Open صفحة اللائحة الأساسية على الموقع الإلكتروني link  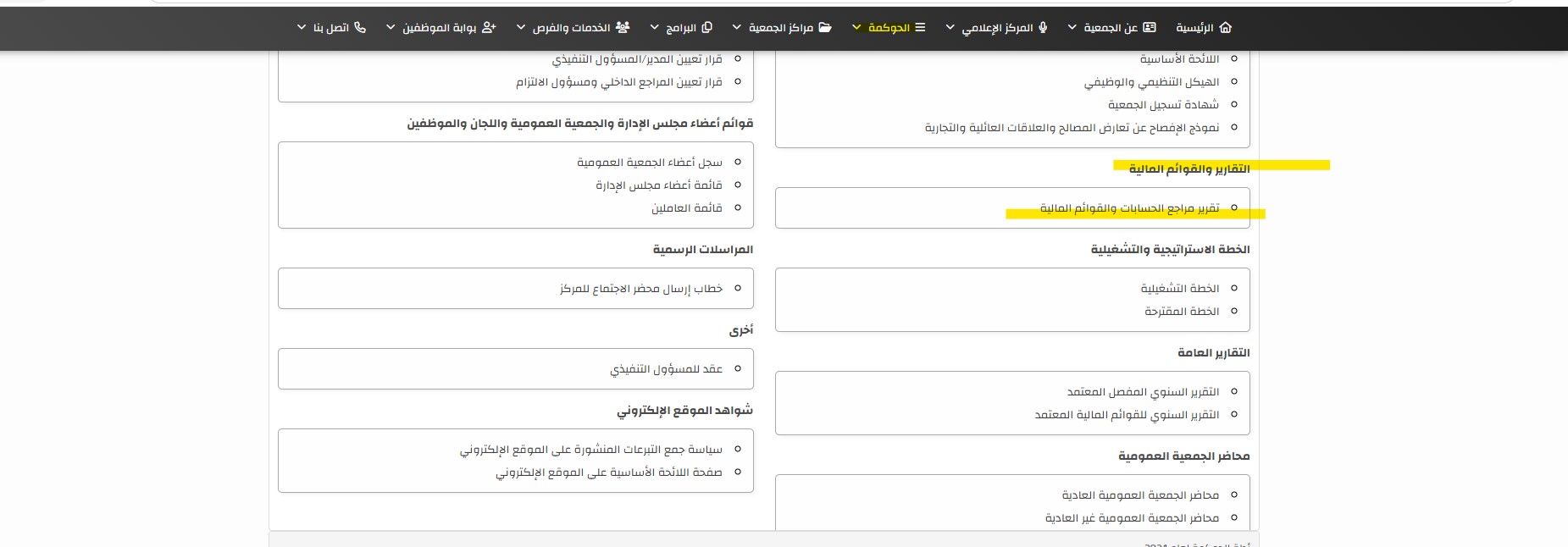point(609,472)
